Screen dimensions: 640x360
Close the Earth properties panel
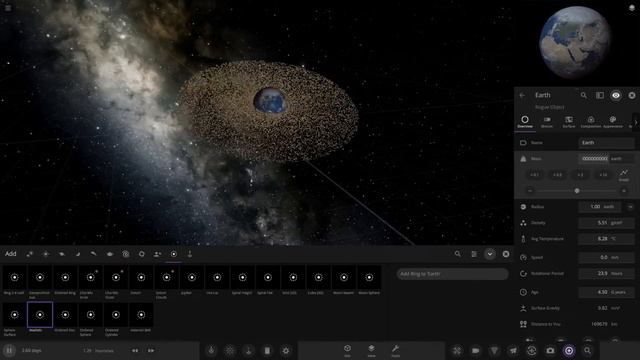click(632, 95)
